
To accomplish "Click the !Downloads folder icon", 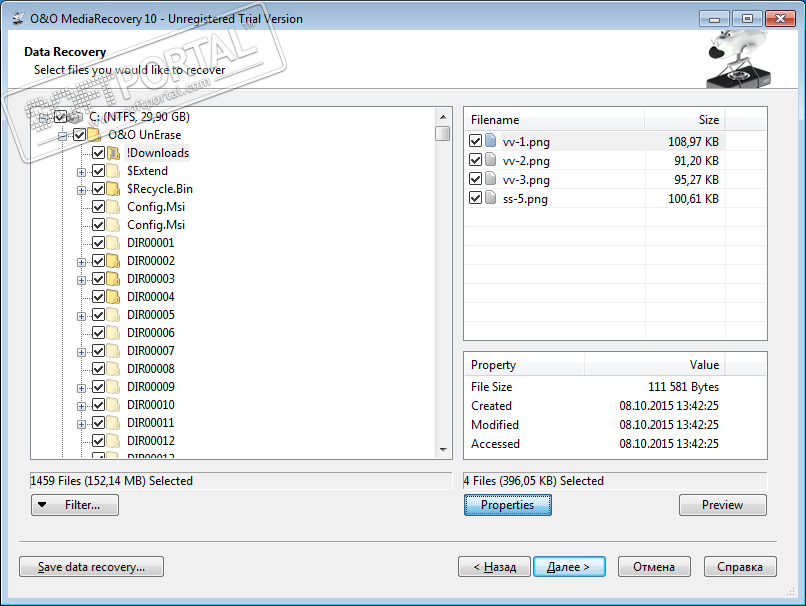I will coord(113,153).
